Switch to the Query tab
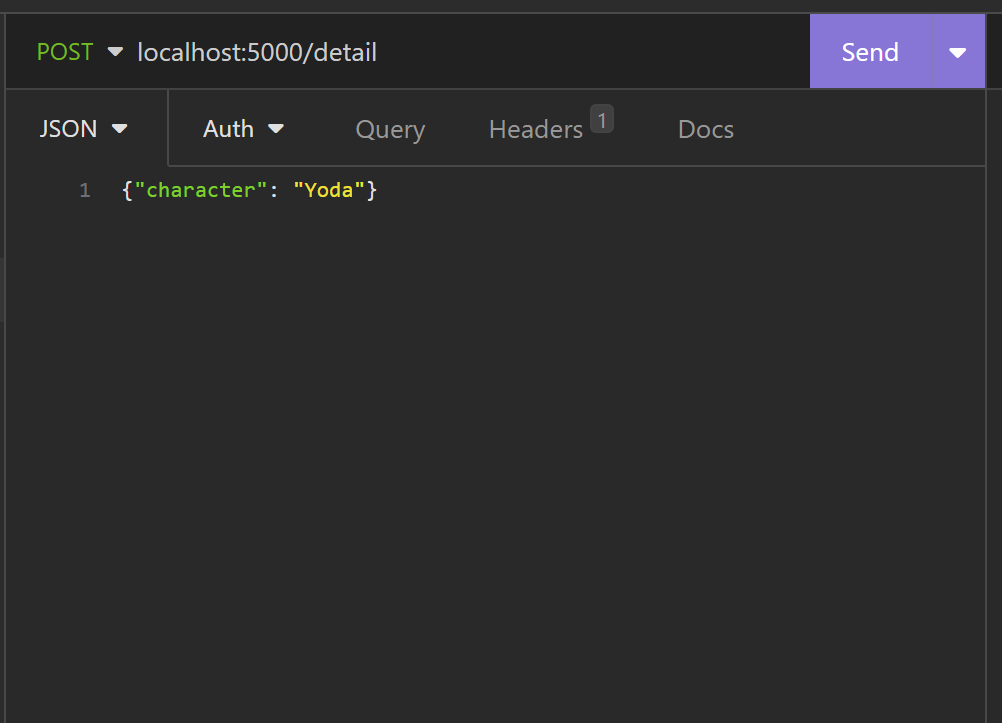Image resolution: width=1002 pixels, height=723 pixels. coord(390,130)
